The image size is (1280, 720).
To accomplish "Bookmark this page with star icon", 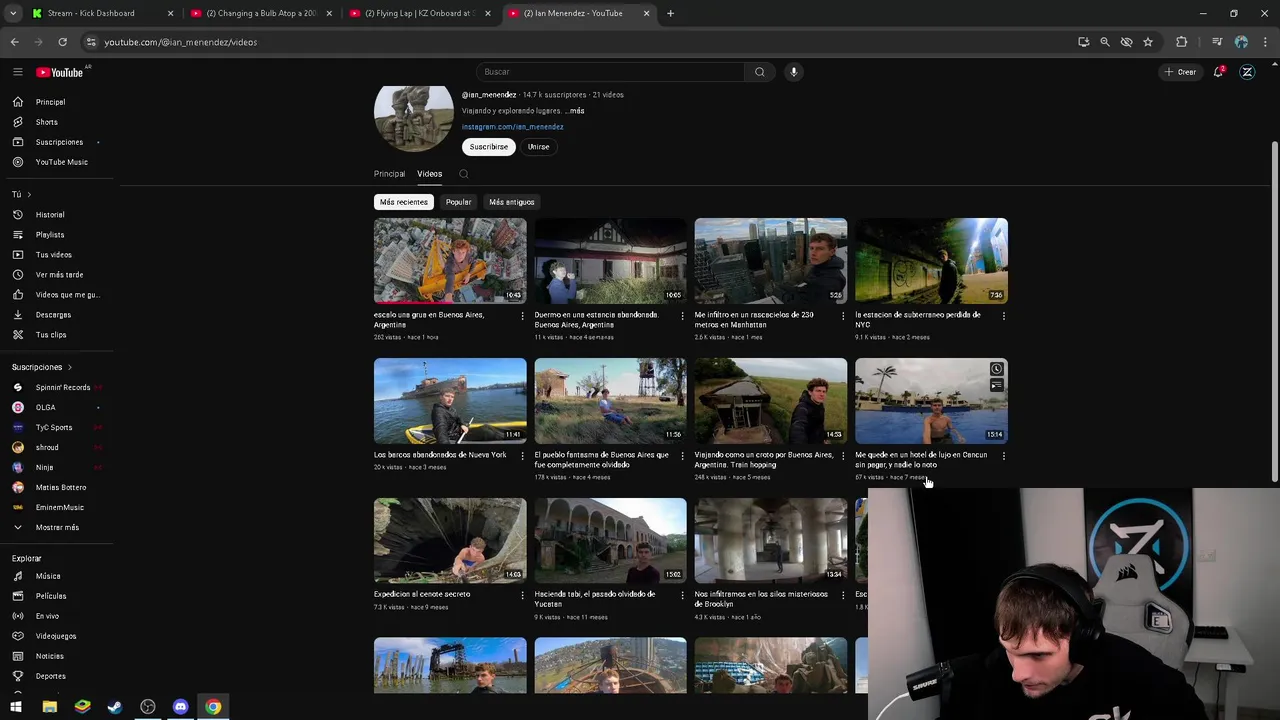I will tap(1148, 42).
